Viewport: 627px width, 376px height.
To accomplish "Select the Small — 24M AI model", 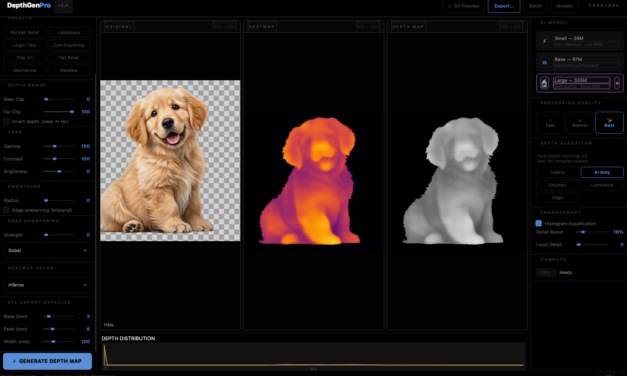I will coord(579,41).
